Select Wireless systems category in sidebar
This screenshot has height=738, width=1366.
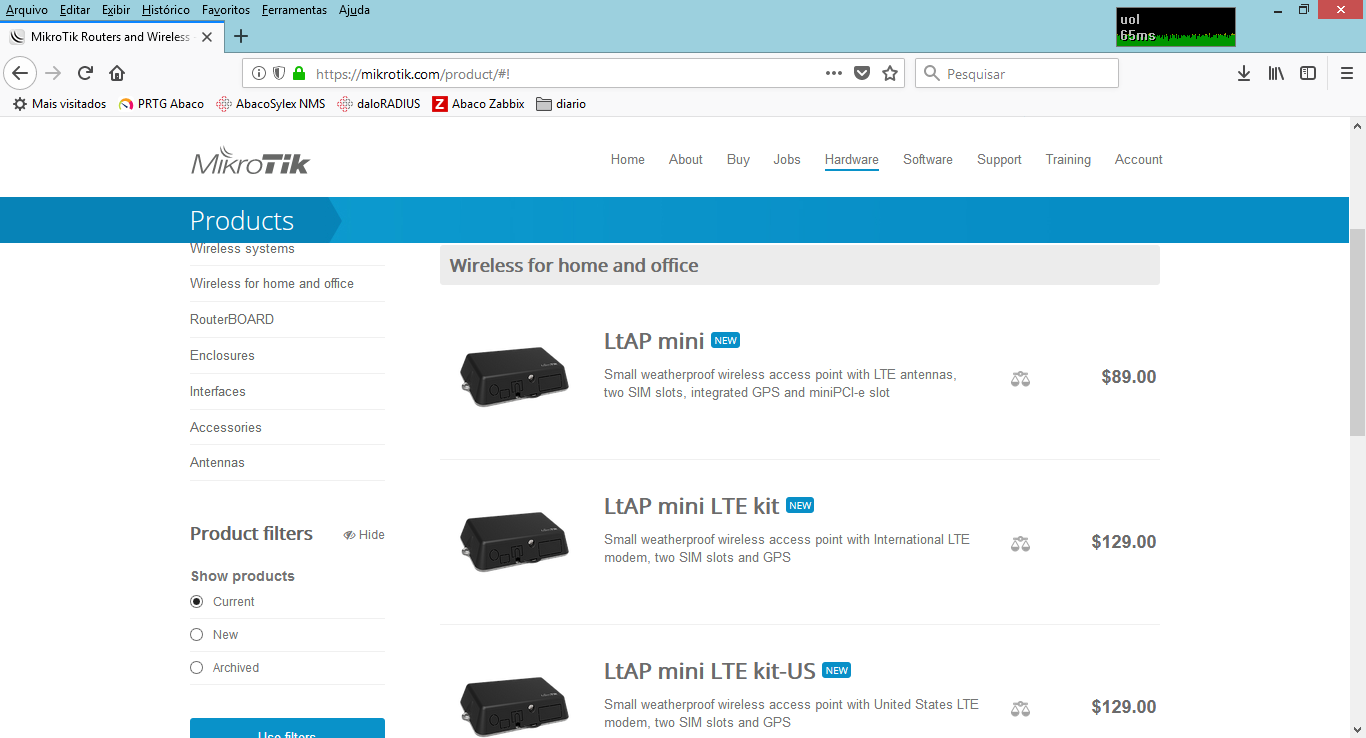[242, 249]
